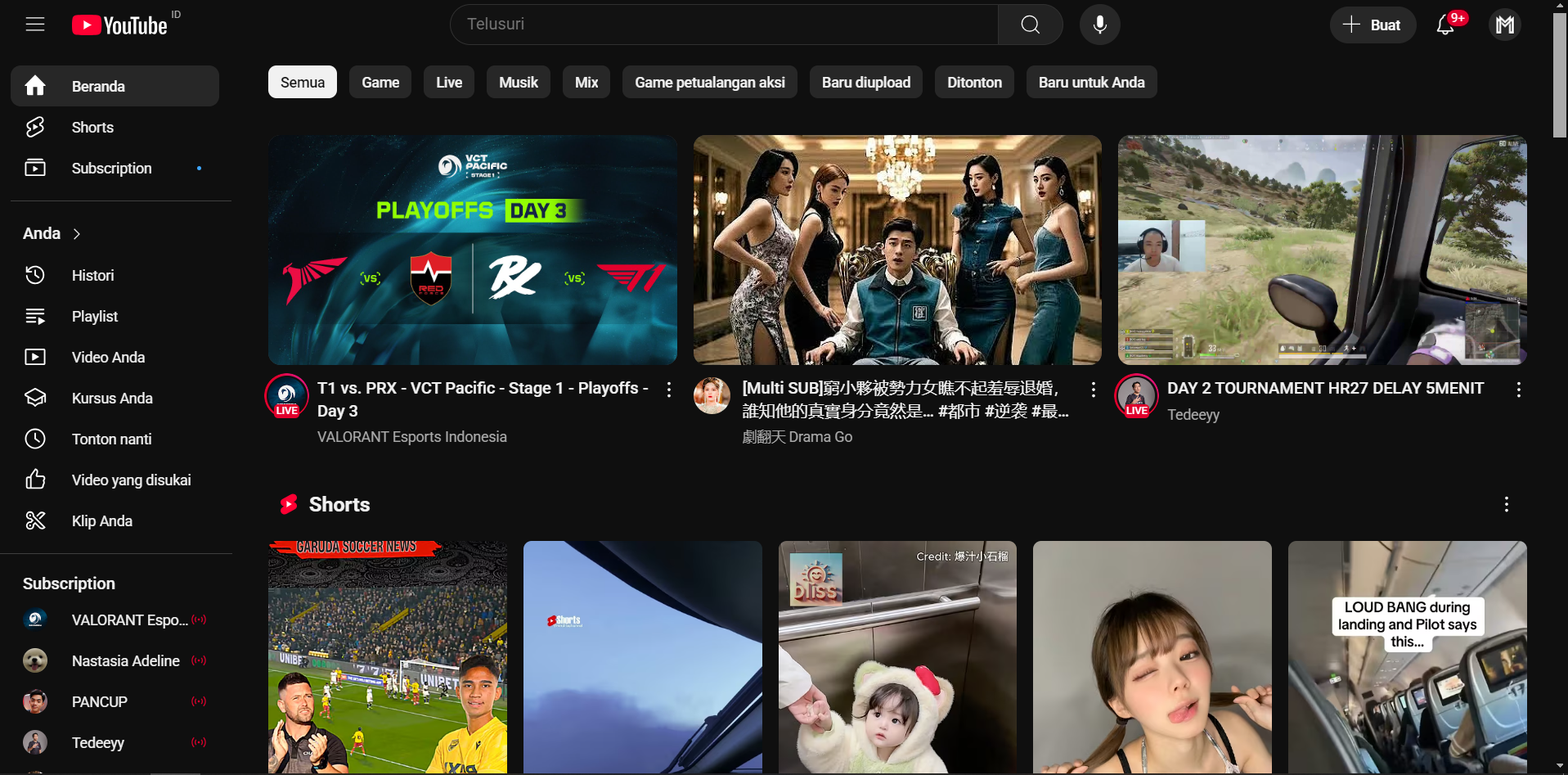This screenshot has height=775, width=1568.
Task: Click the Histori clock icon
Action: (x=35, y=275)
